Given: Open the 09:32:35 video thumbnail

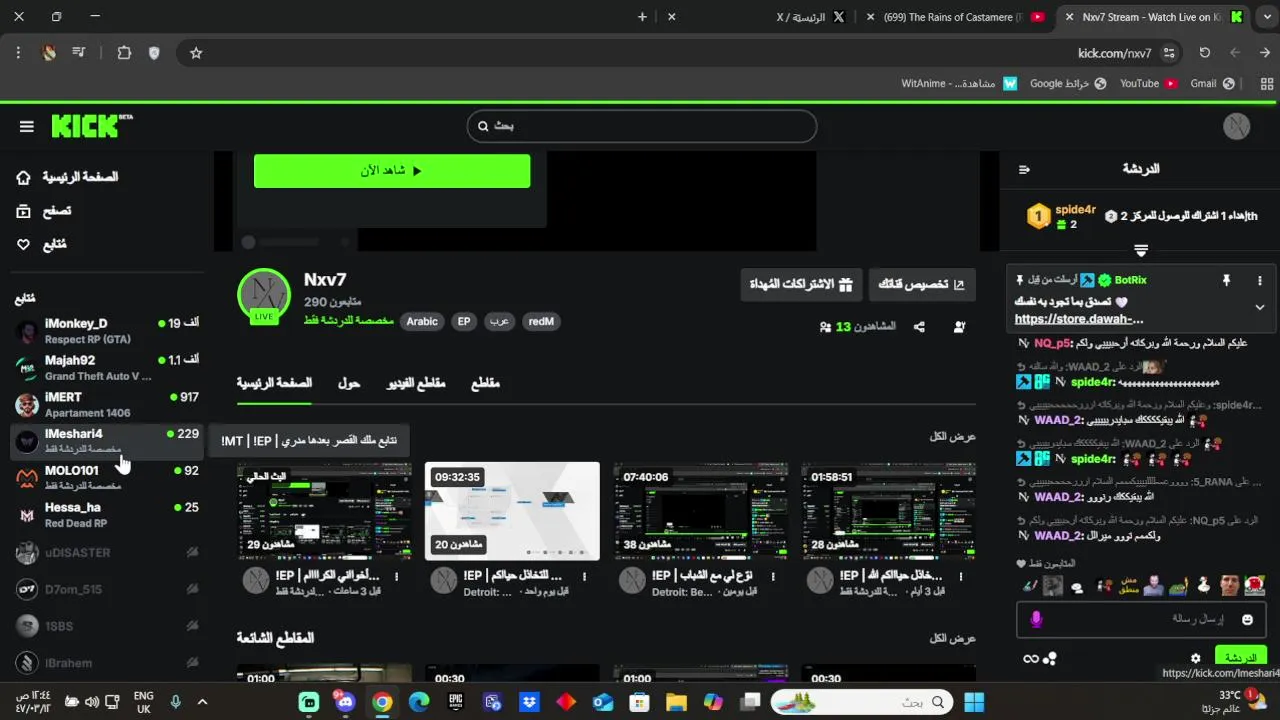Looking at the screenshot, I should (x=512, y=511).
